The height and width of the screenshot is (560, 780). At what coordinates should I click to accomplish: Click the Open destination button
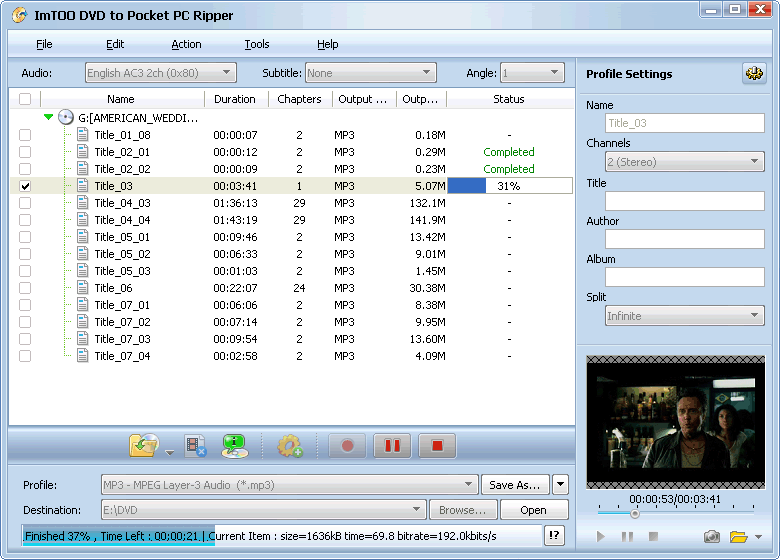[x=533, y=510]
